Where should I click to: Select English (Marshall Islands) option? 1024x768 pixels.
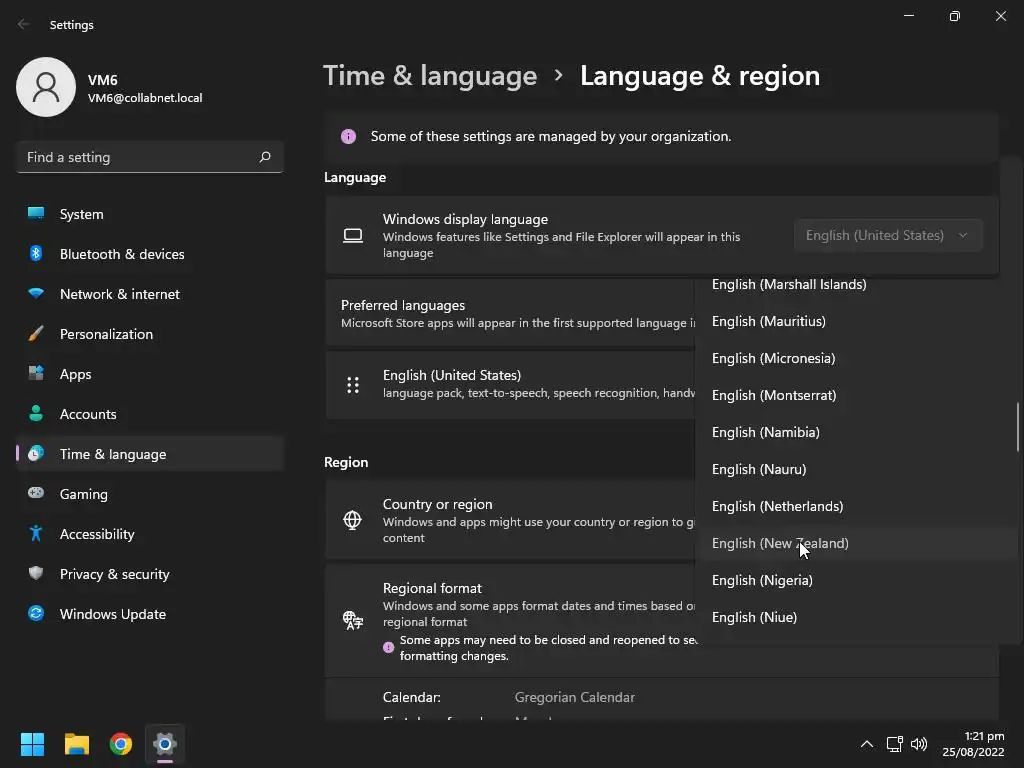tap(856, 284)
